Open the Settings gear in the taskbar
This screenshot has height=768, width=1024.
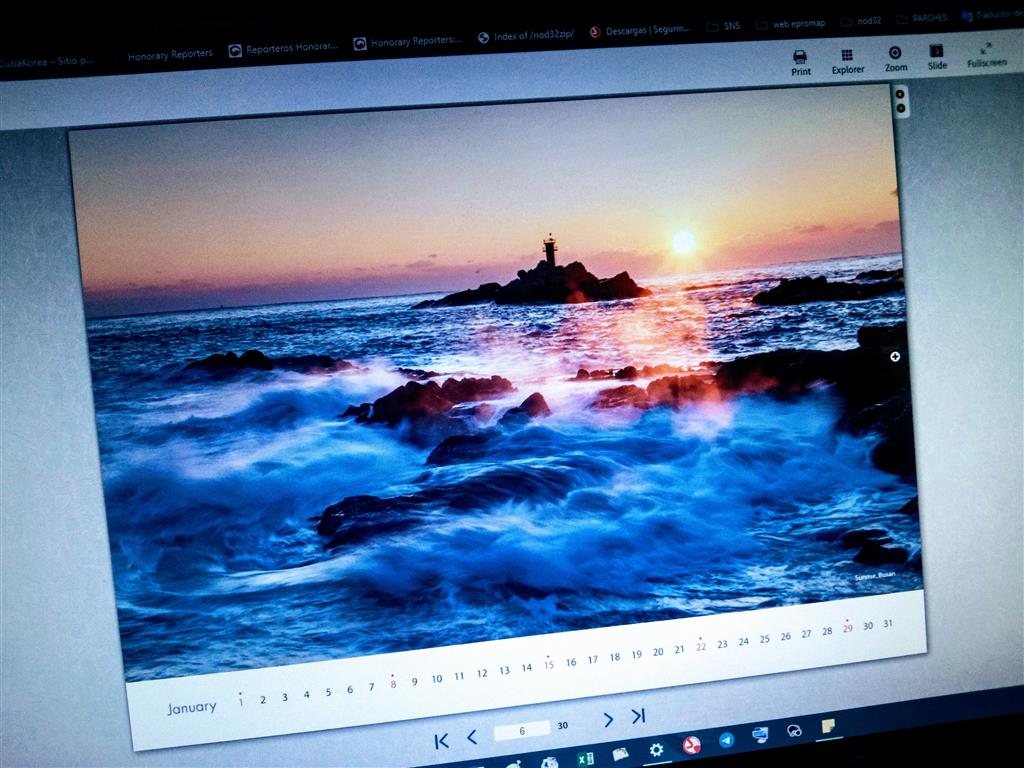click(x=656, y=750)
